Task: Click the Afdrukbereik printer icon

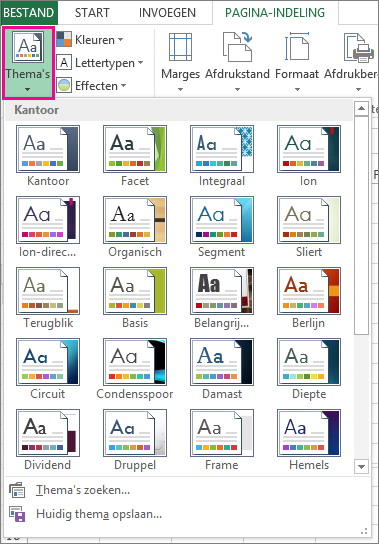Action: click(360, 48)
